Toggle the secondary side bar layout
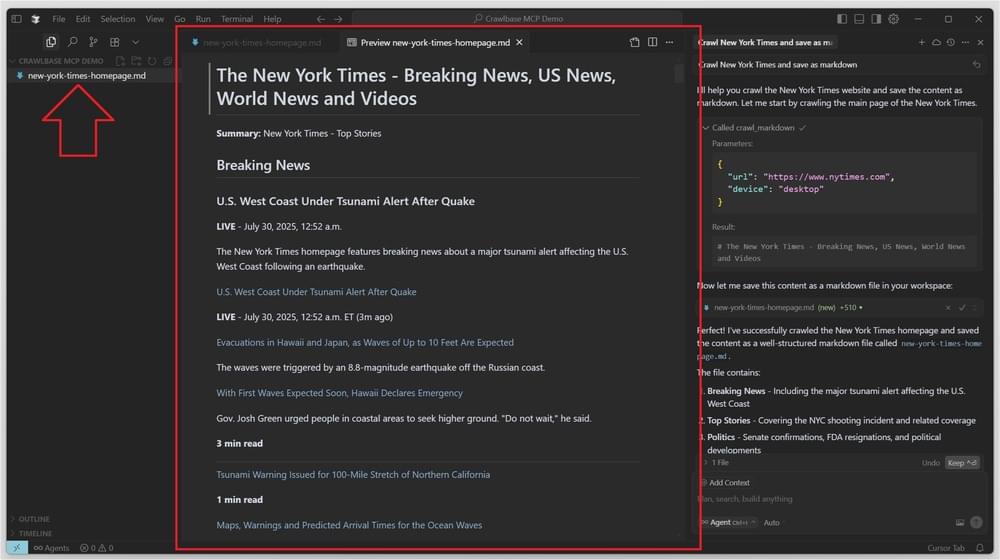 tap(876, 19)
